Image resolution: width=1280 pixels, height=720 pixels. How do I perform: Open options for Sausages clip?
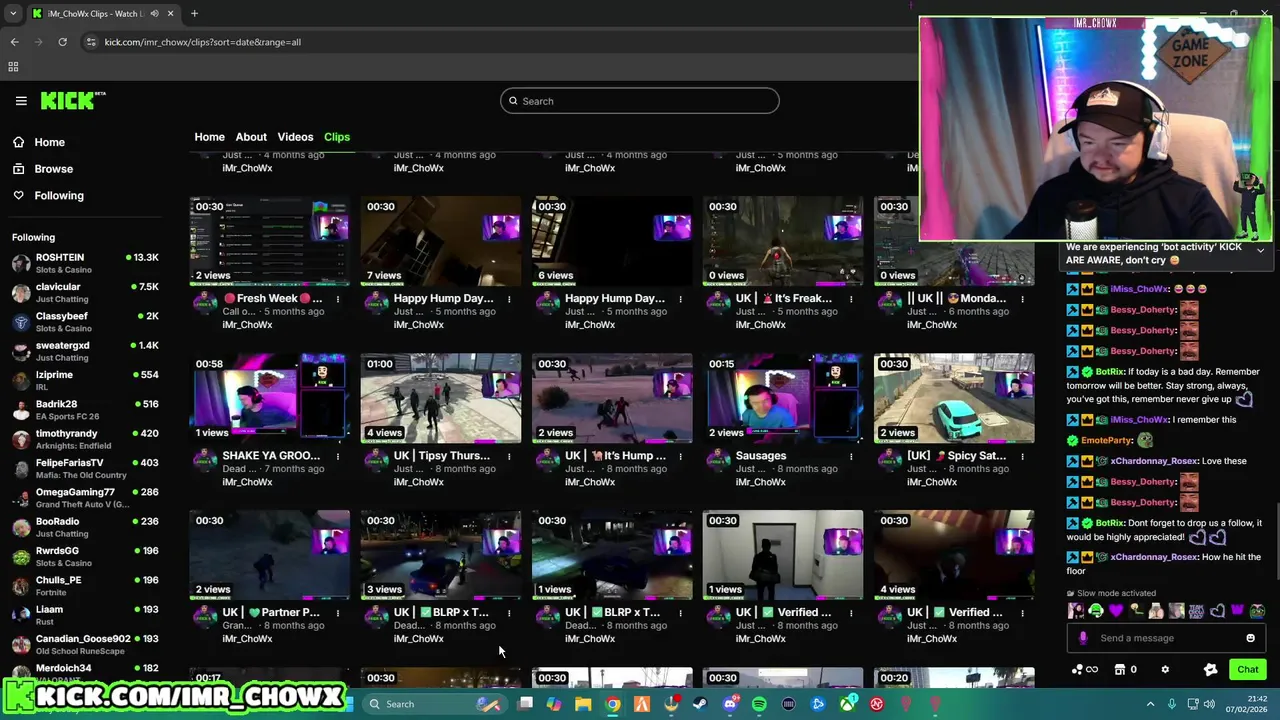pos(851,456)
